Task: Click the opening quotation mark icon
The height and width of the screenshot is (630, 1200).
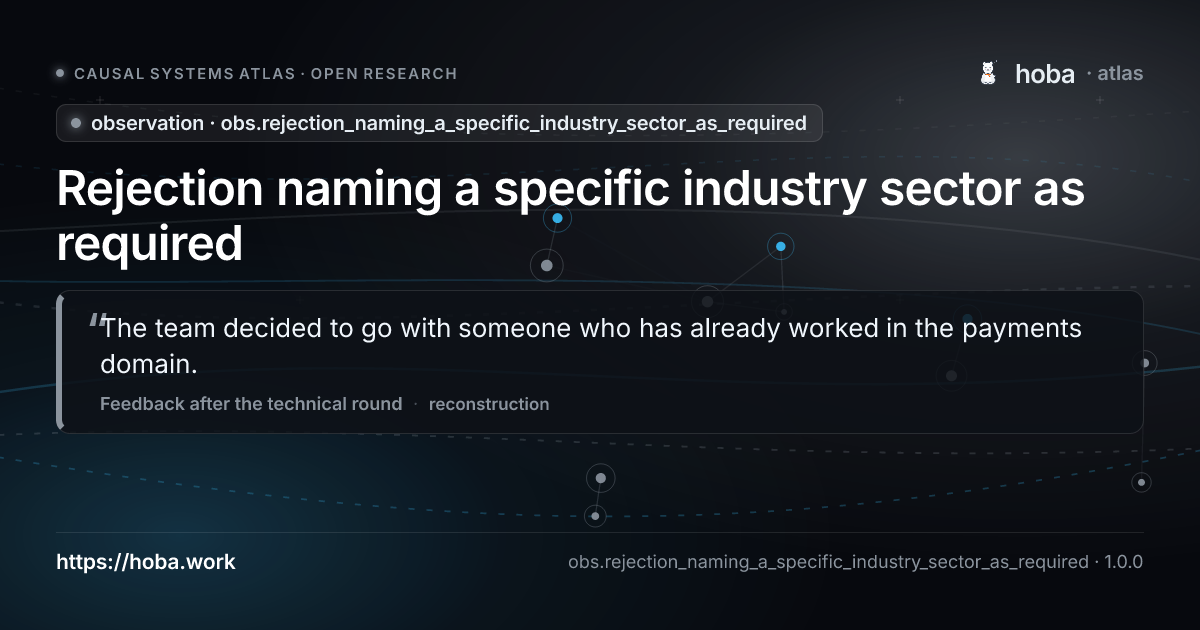Action: pos(96,322)
